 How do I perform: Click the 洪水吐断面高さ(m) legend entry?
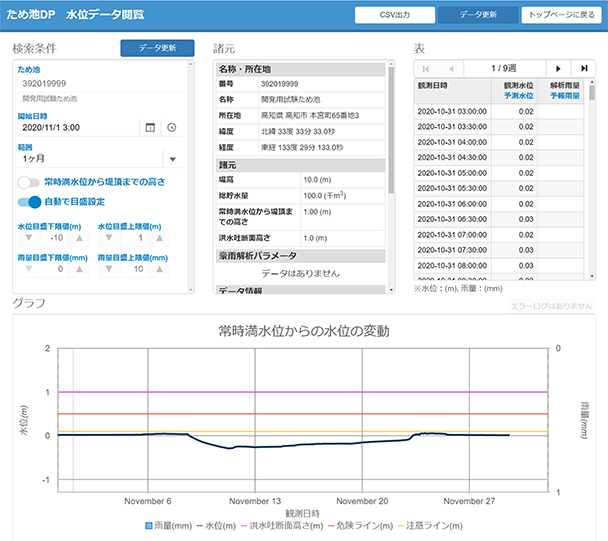point(282,526)
